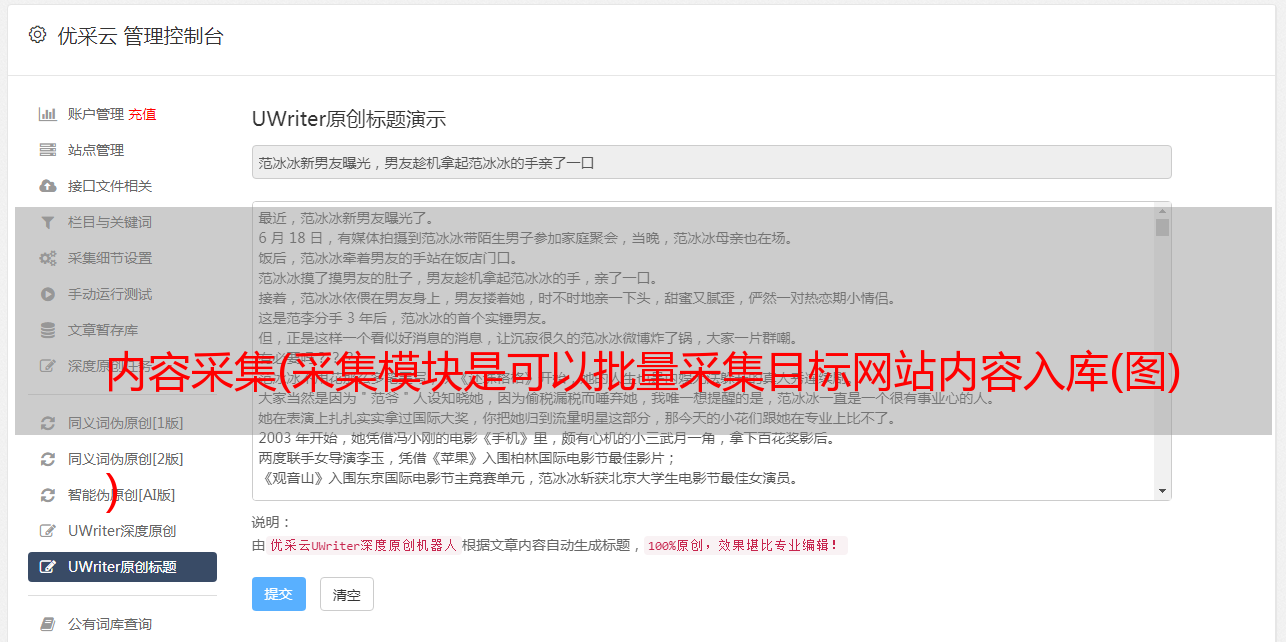This screenshot has width=1286, height=642.
Task: Click the 公有词库查询 book icon
Action: tap(47, 624)
